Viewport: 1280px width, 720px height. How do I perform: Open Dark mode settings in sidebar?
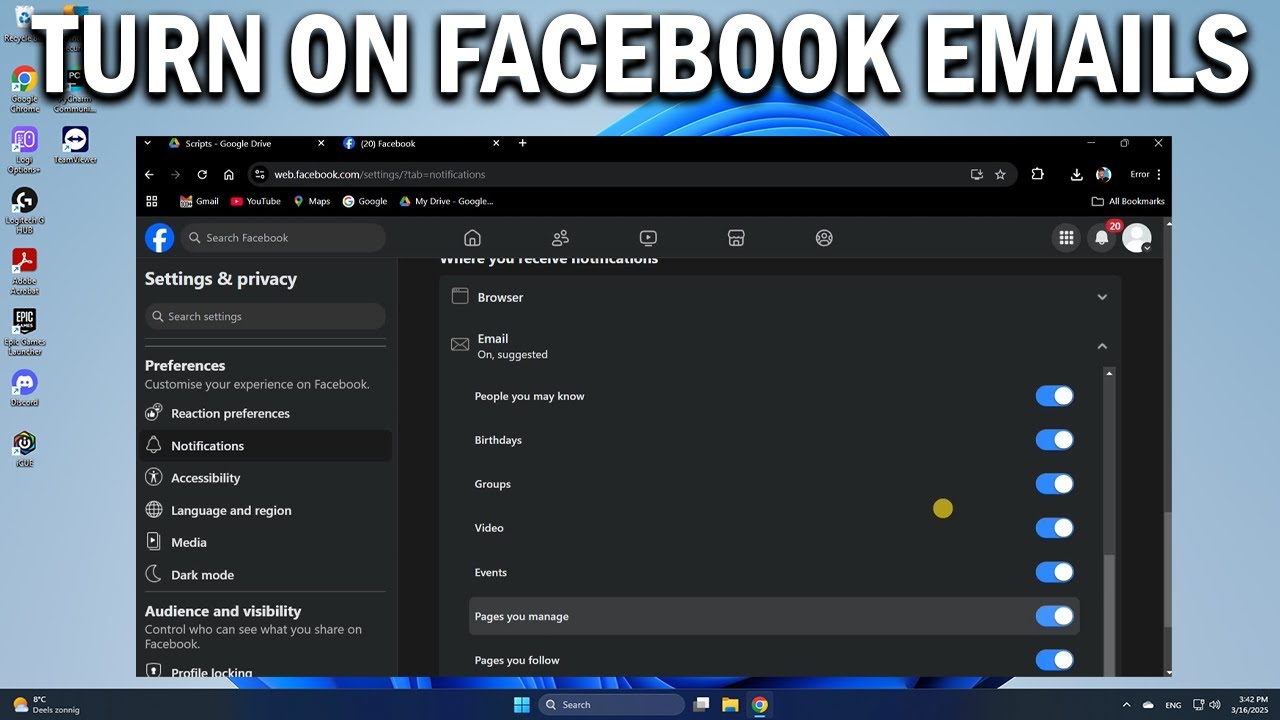click(x=264, y=575)
